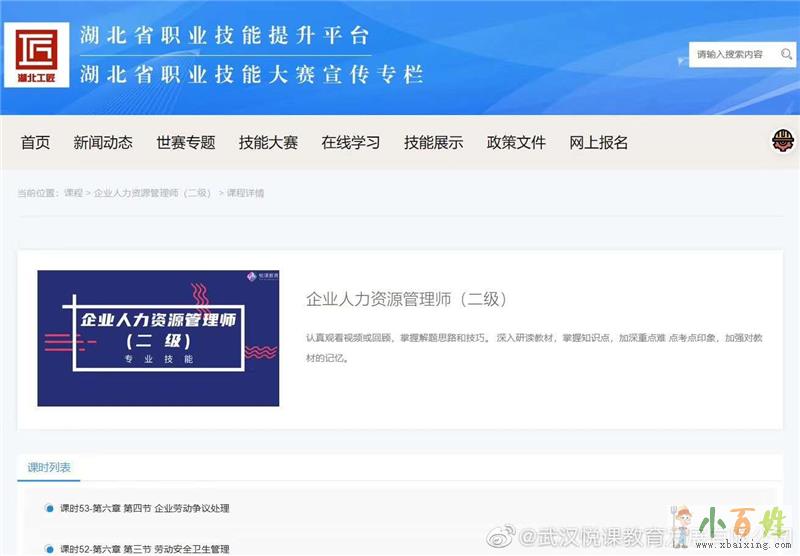800x556 pixels.
Task: Select 技能大赛 in the navigation bar
Action: pos(268,143)
